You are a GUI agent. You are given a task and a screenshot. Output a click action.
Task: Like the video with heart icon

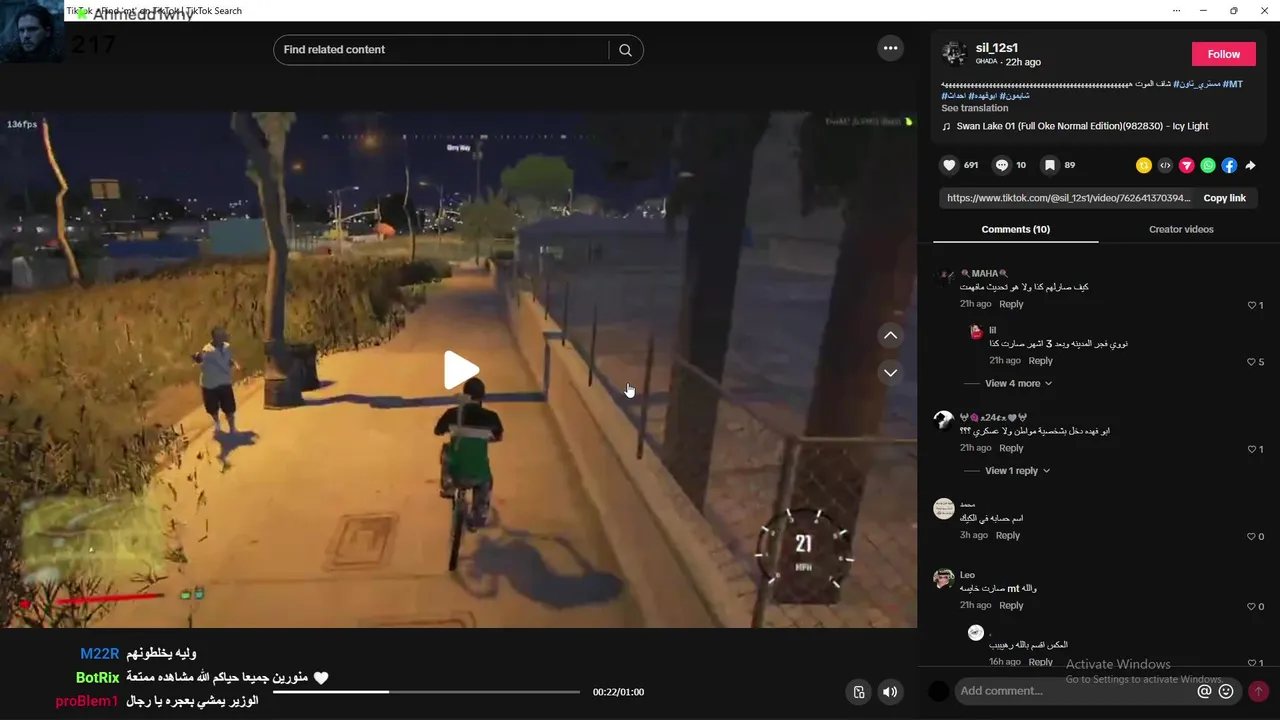[x=949, y=165]
